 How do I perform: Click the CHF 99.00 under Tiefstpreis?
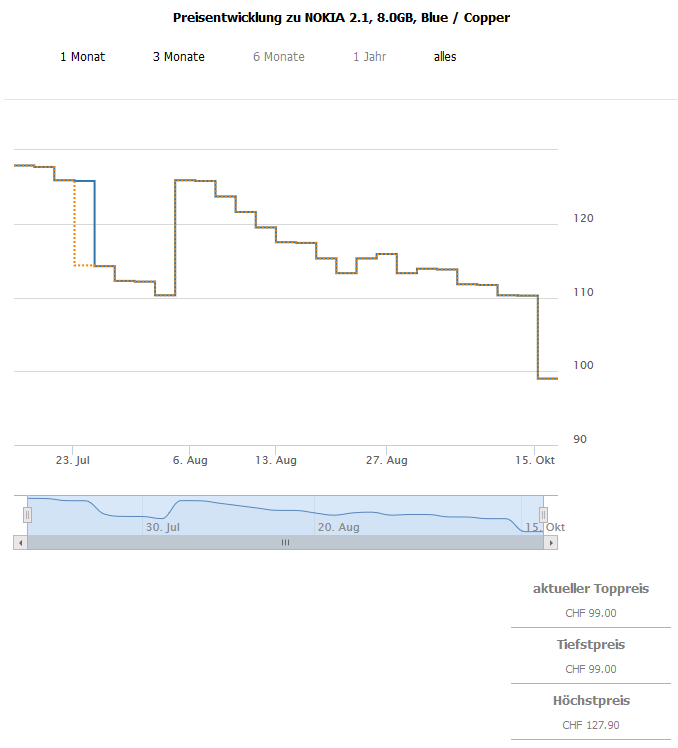click(x=591, y=669)
